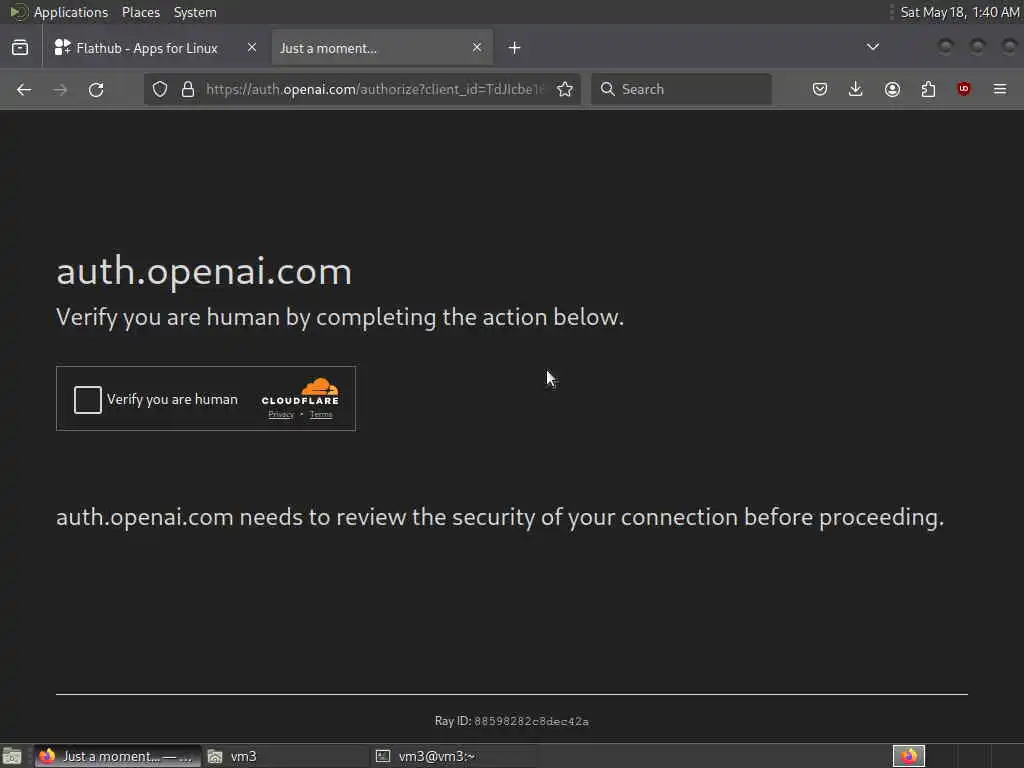Open tracking protection shield icon
1024x768 pixels.
pyautogui.click(x=160, y=89)
